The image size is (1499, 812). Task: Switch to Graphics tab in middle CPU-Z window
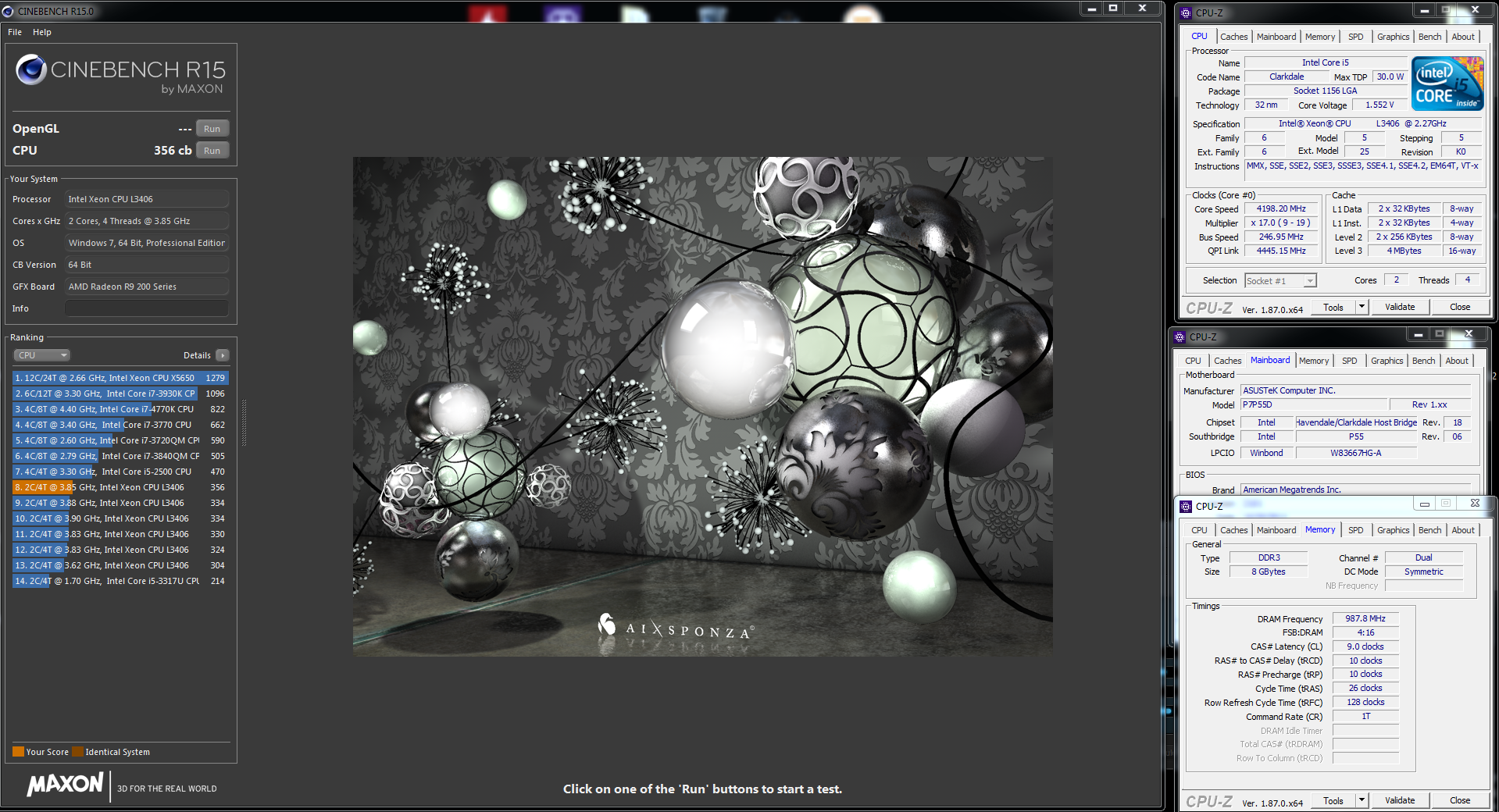[x=1387, y=361]
